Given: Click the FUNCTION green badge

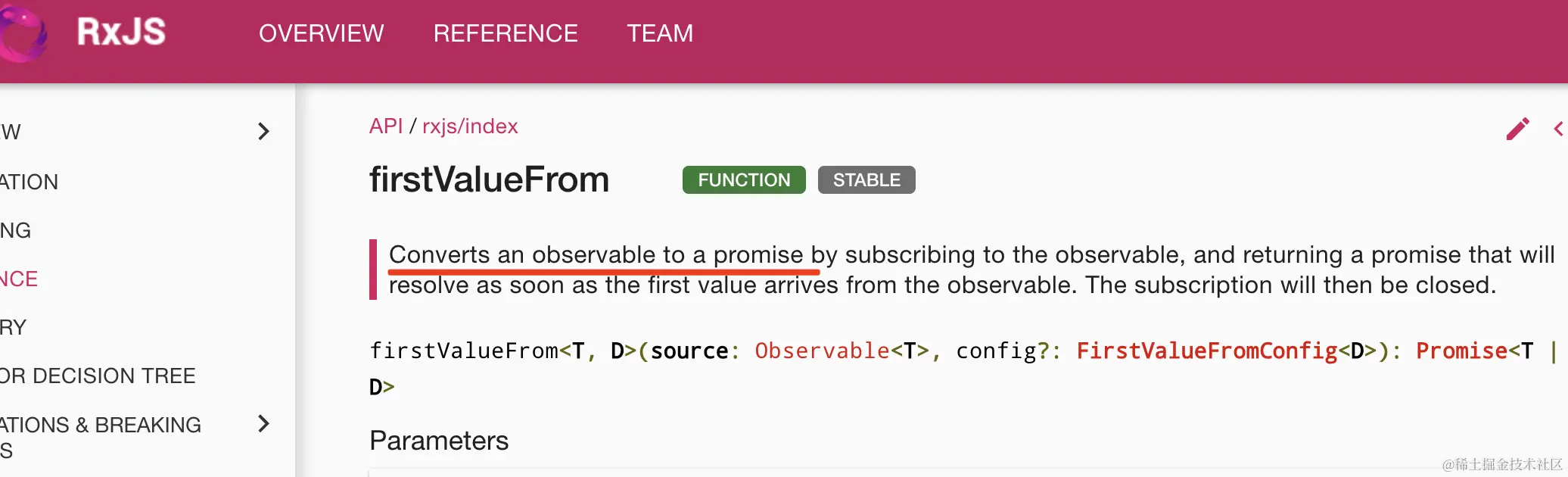Looking at the screenshot, I should [x=744, y=180].
